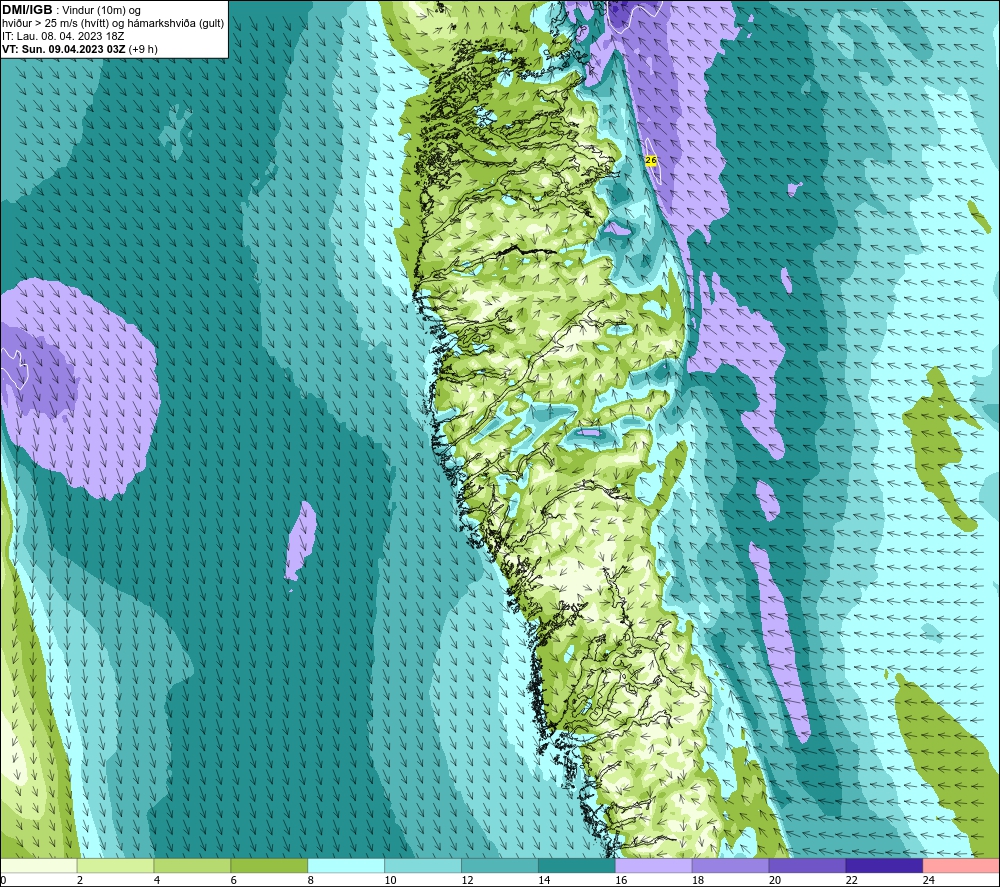Click the scale label "20"
Image resolution: width=1000 pixels, height=887 pixels.
pos(775,880)
